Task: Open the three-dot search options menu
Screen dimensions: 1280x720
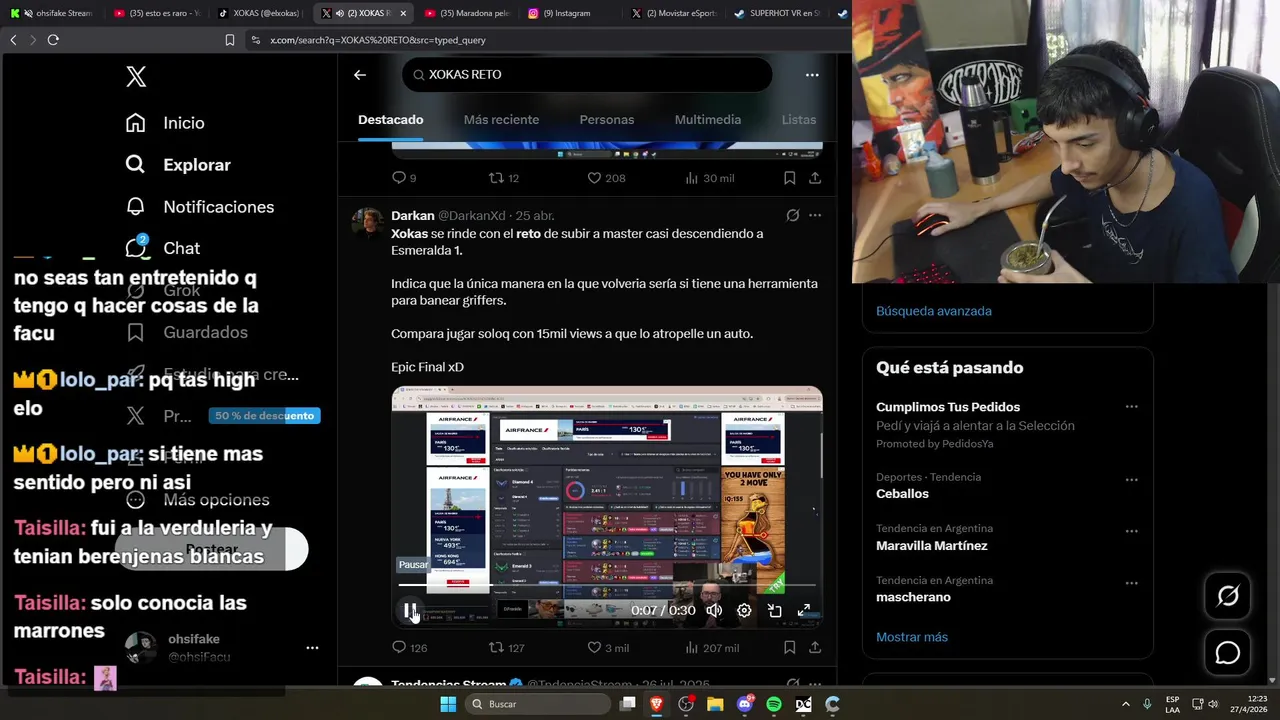Action: pyautogui.click(x=812, y=75)
